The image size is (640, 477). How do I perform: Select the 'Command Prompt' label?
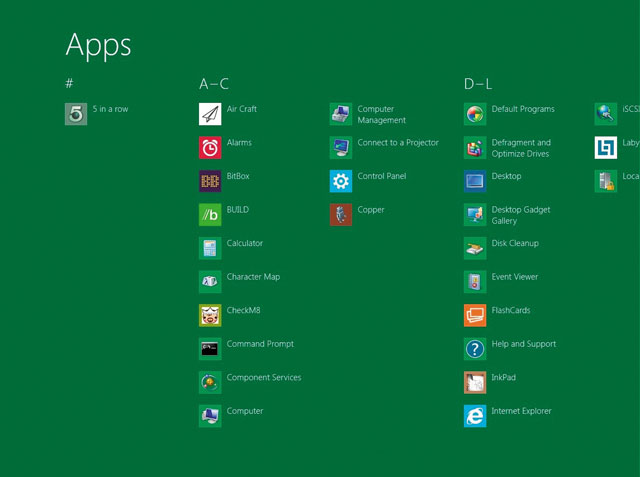pos(260,344)
